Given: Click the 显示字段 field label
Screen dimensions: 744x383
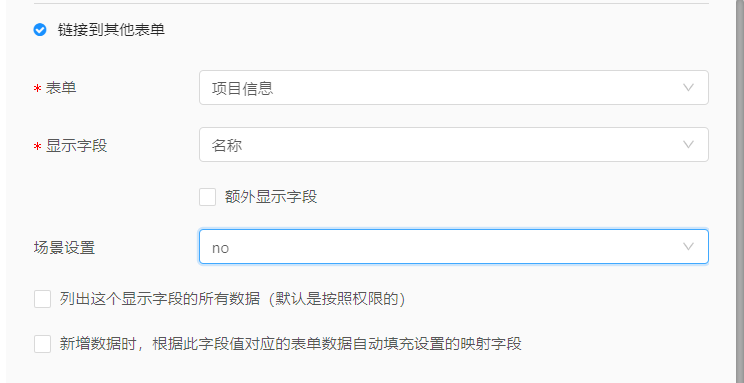Looking at the screenshot, I should pos(76,146).
